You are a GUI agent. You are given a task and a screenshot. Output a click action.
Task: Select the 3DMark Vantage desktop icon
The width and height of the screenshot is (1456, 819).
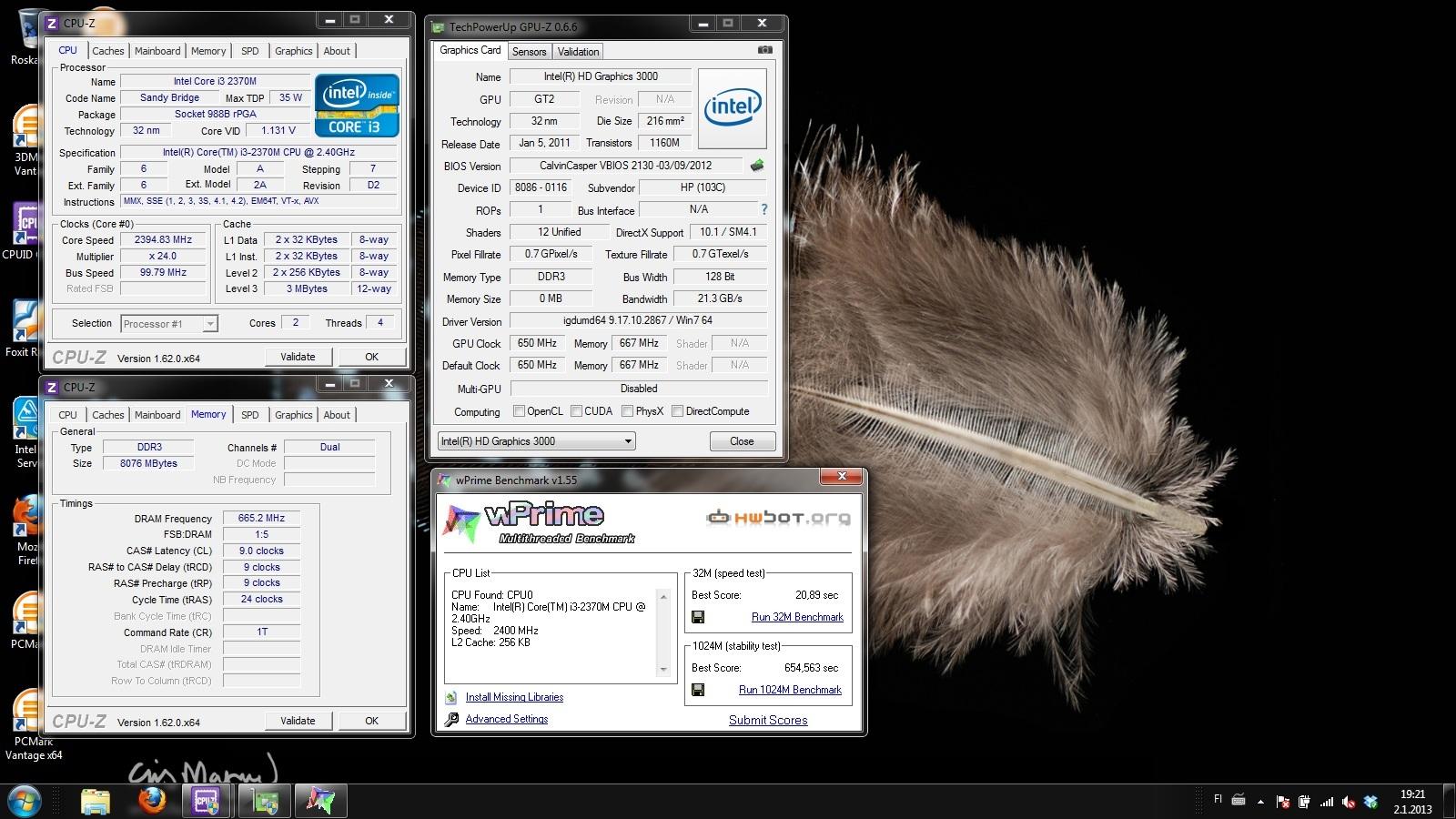25,141
